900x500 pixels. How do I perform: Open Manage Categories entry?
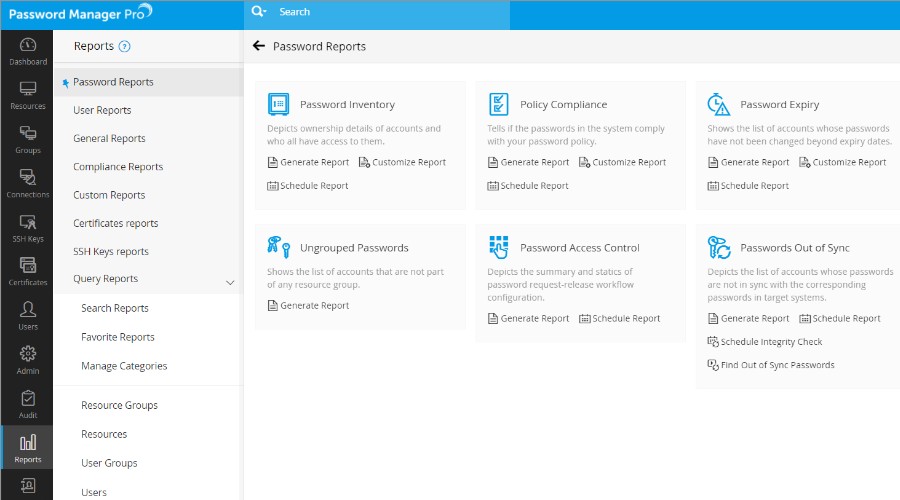124,366
